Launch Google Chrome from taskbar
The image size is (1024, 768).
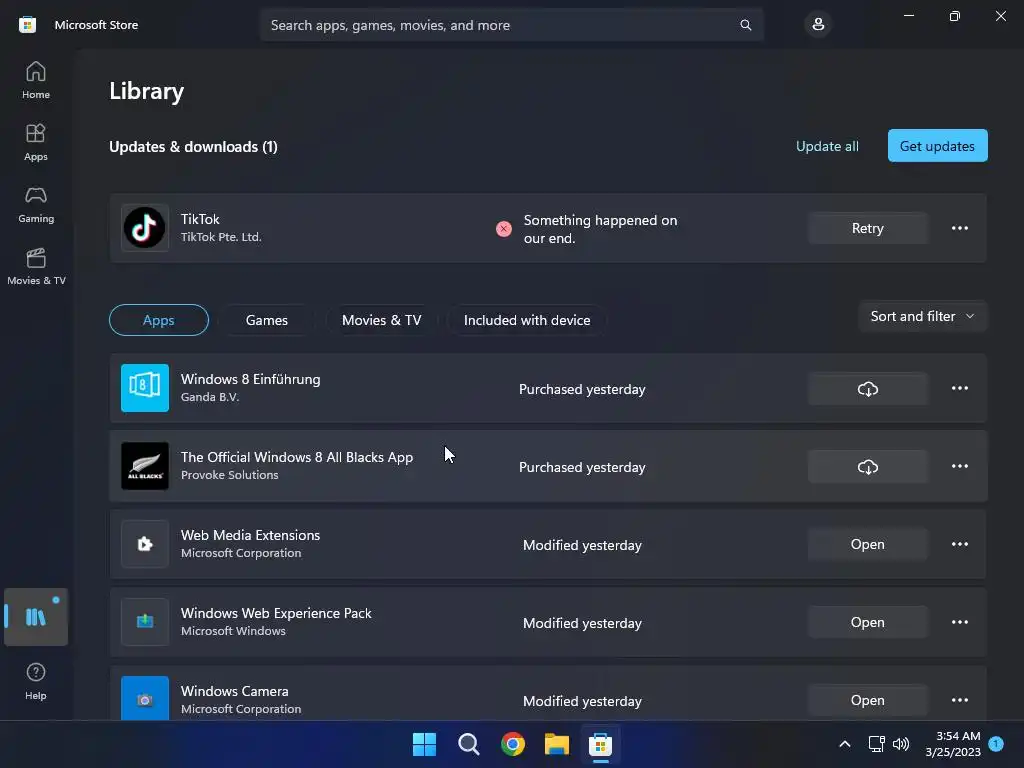point(513,744)
